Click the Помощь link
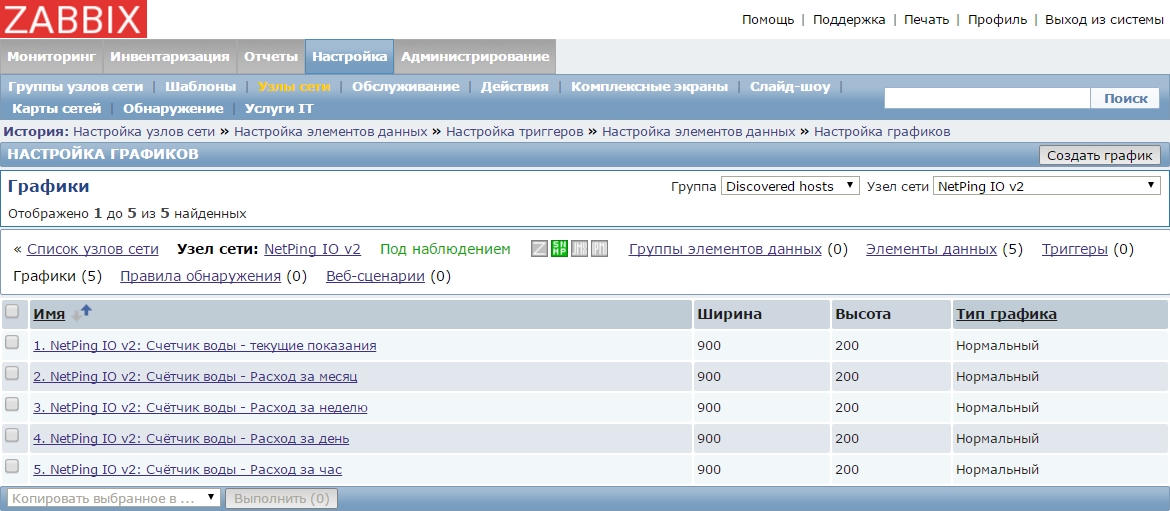 coord(768,19)
